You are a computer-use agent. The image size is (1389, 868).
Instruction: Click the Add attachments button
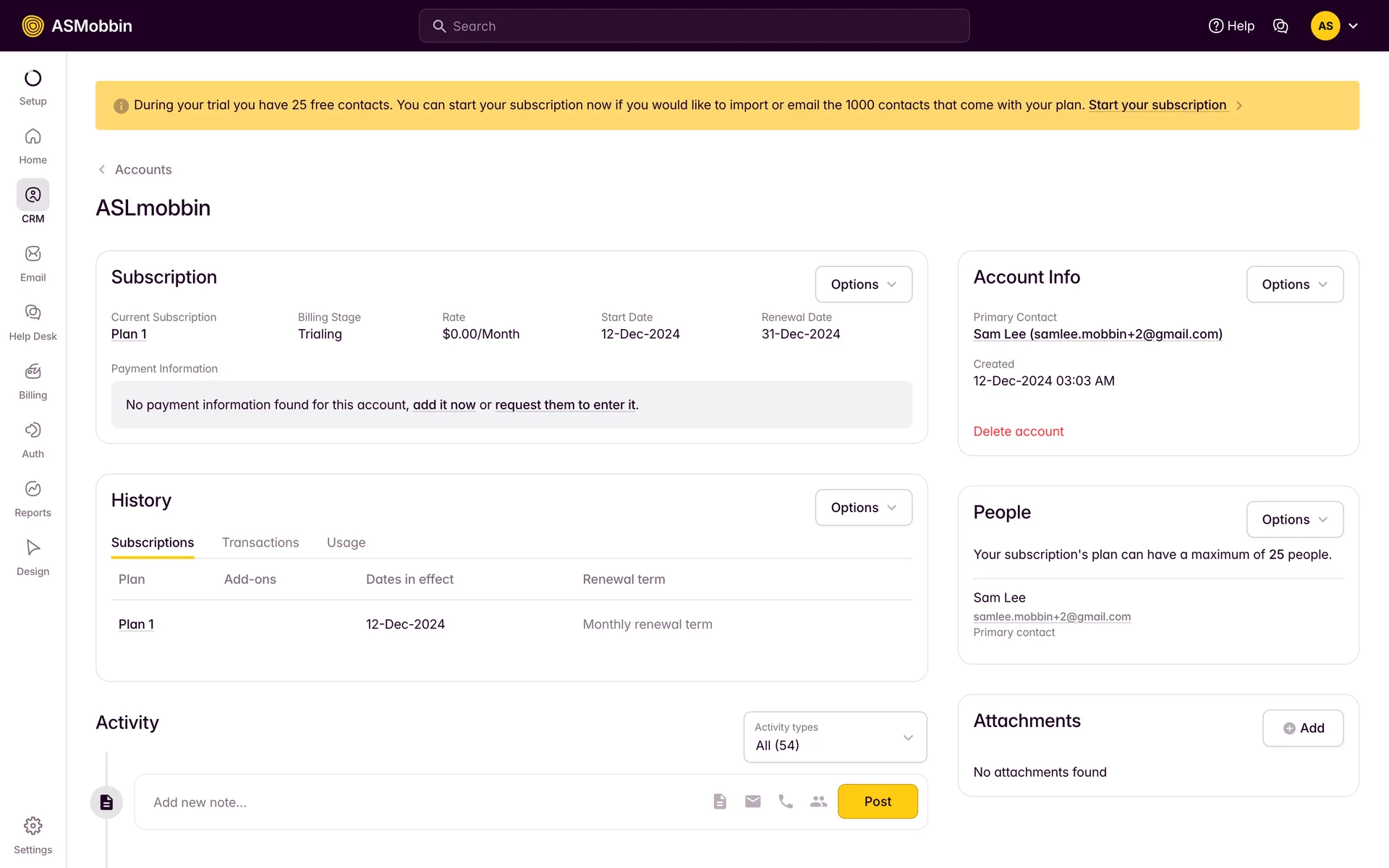[1303, 728]
